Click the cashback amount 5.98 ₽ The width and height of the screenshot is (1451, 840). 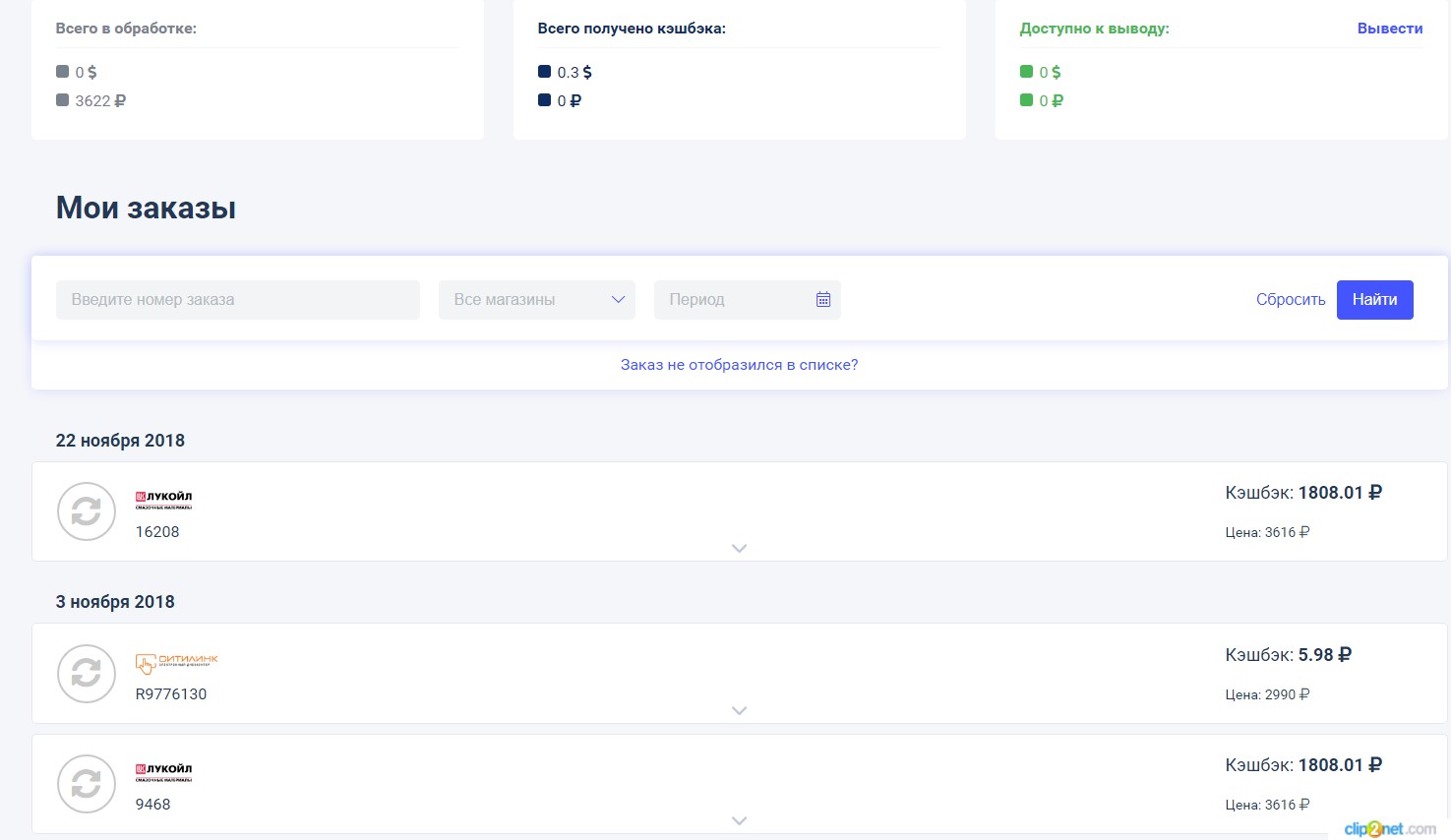click(x=1325, y=655)
